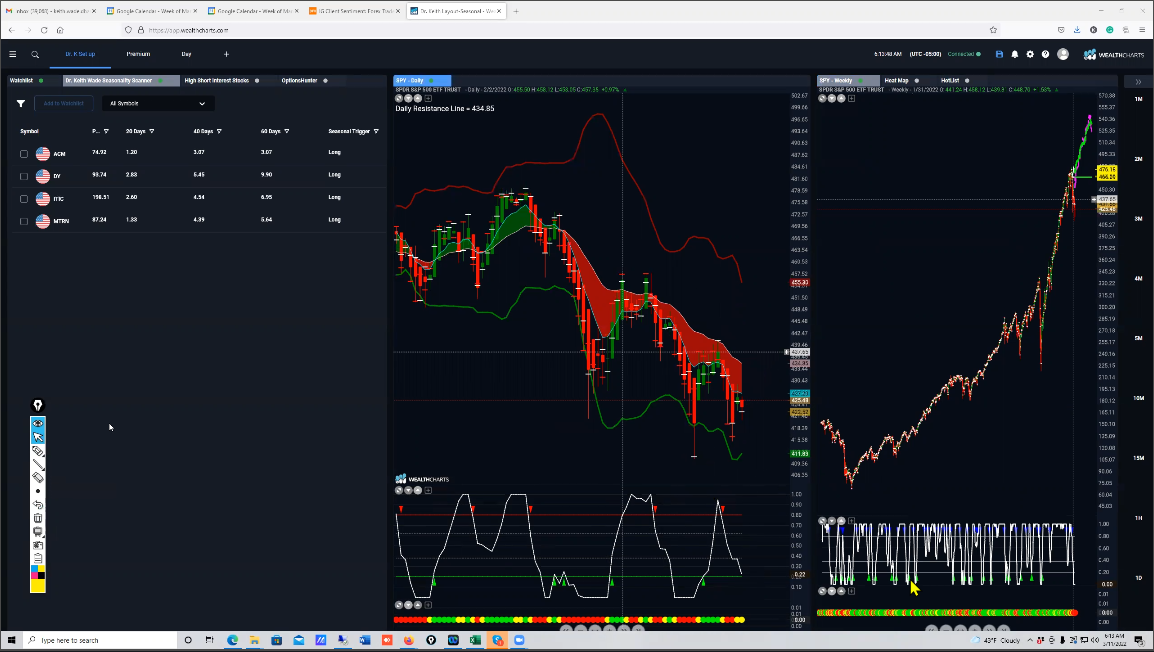Check the ACN row checkbox
Image resolution: width=1154 pixels, height=652 pixels.
pos(24,154)
